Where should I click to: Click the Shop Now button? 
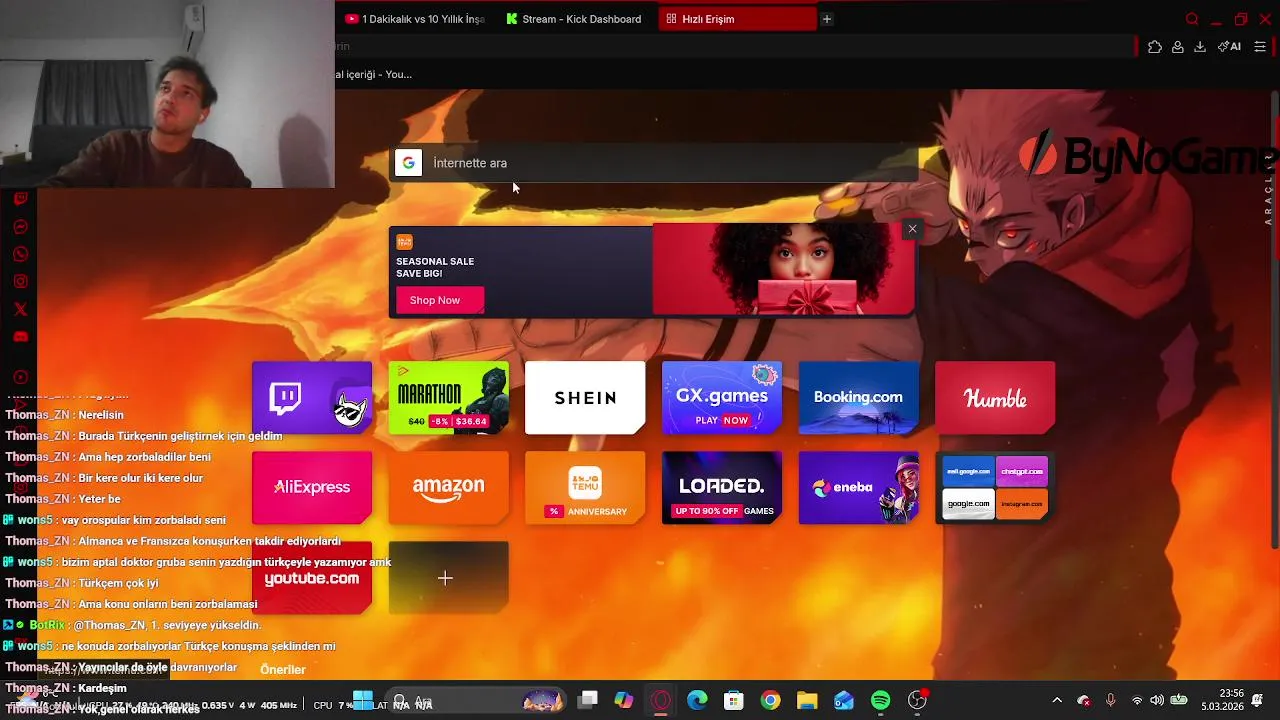click(x=439, y=300)
